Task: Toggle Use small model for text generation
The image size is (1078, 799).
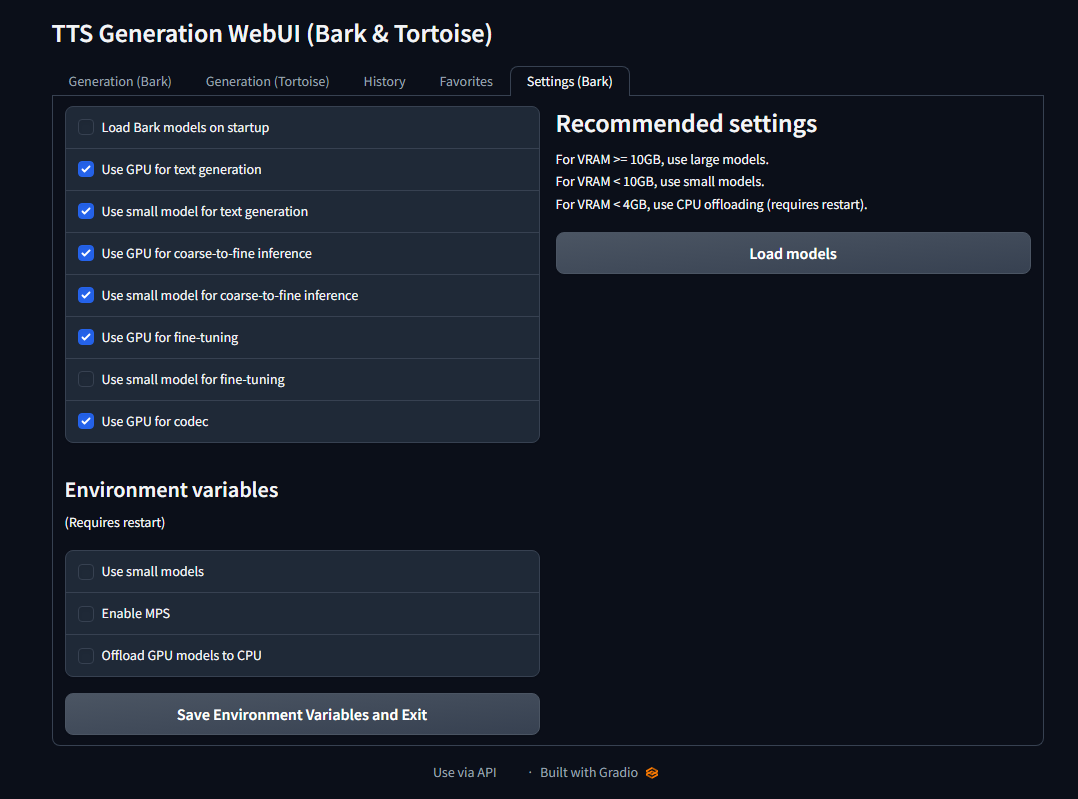Action: [x=86, y=211]
